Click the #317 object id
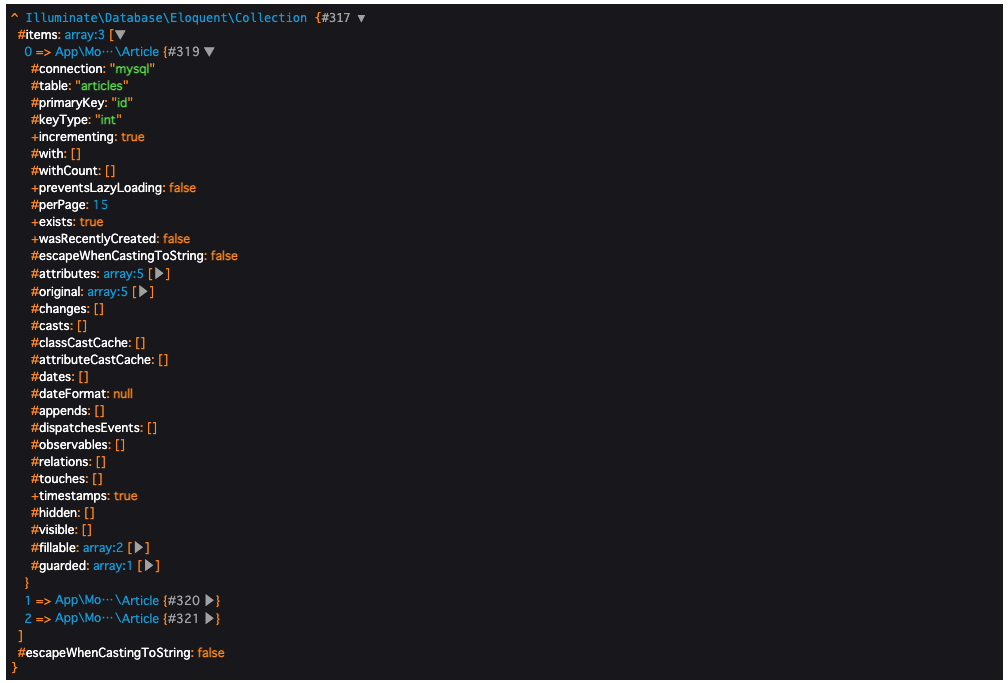The image size is (1008, 683). [x=336, y=18]
